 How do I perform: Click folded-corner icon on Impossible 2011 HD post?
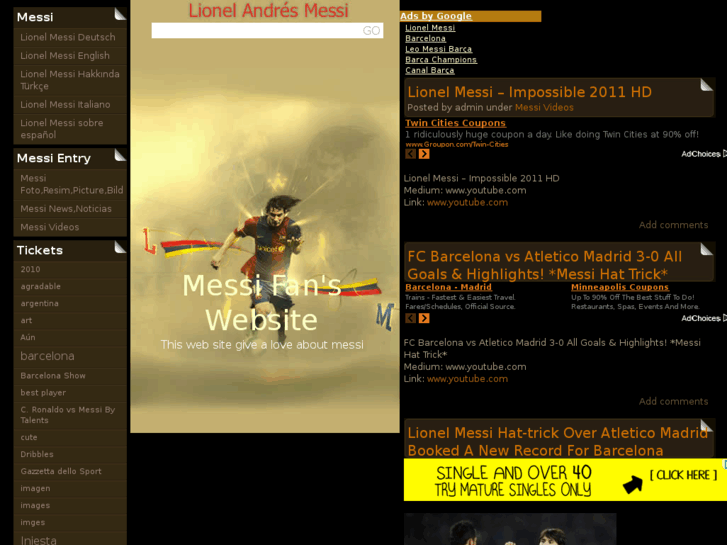(706, 85)
